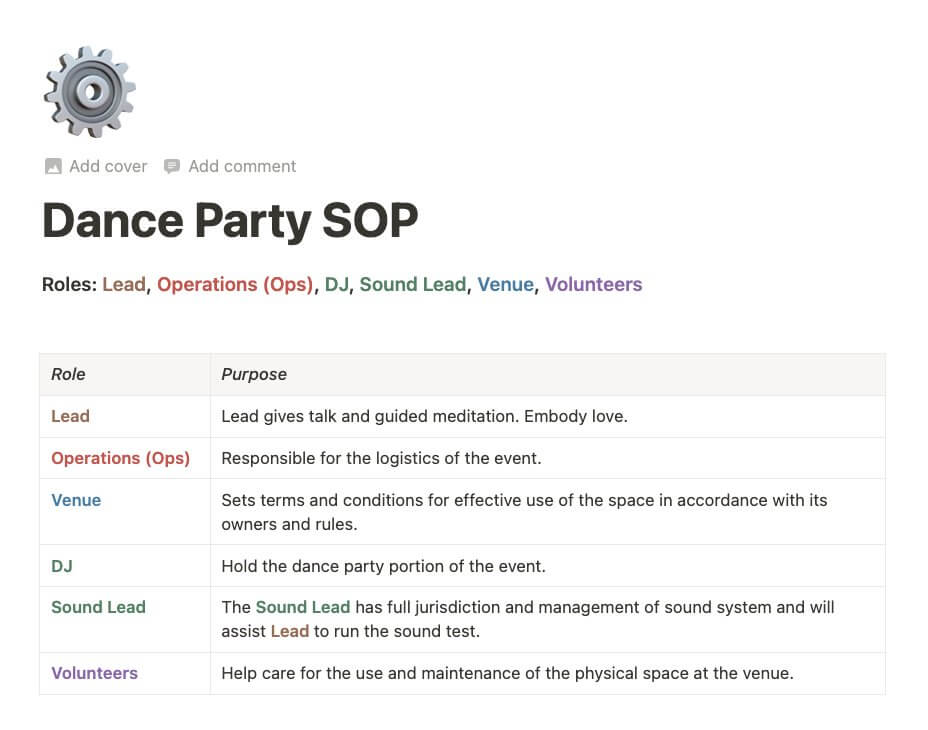Click Operations (Ops) link in table
The height and width of the screenshot is (730, 928).
[121, 458]
